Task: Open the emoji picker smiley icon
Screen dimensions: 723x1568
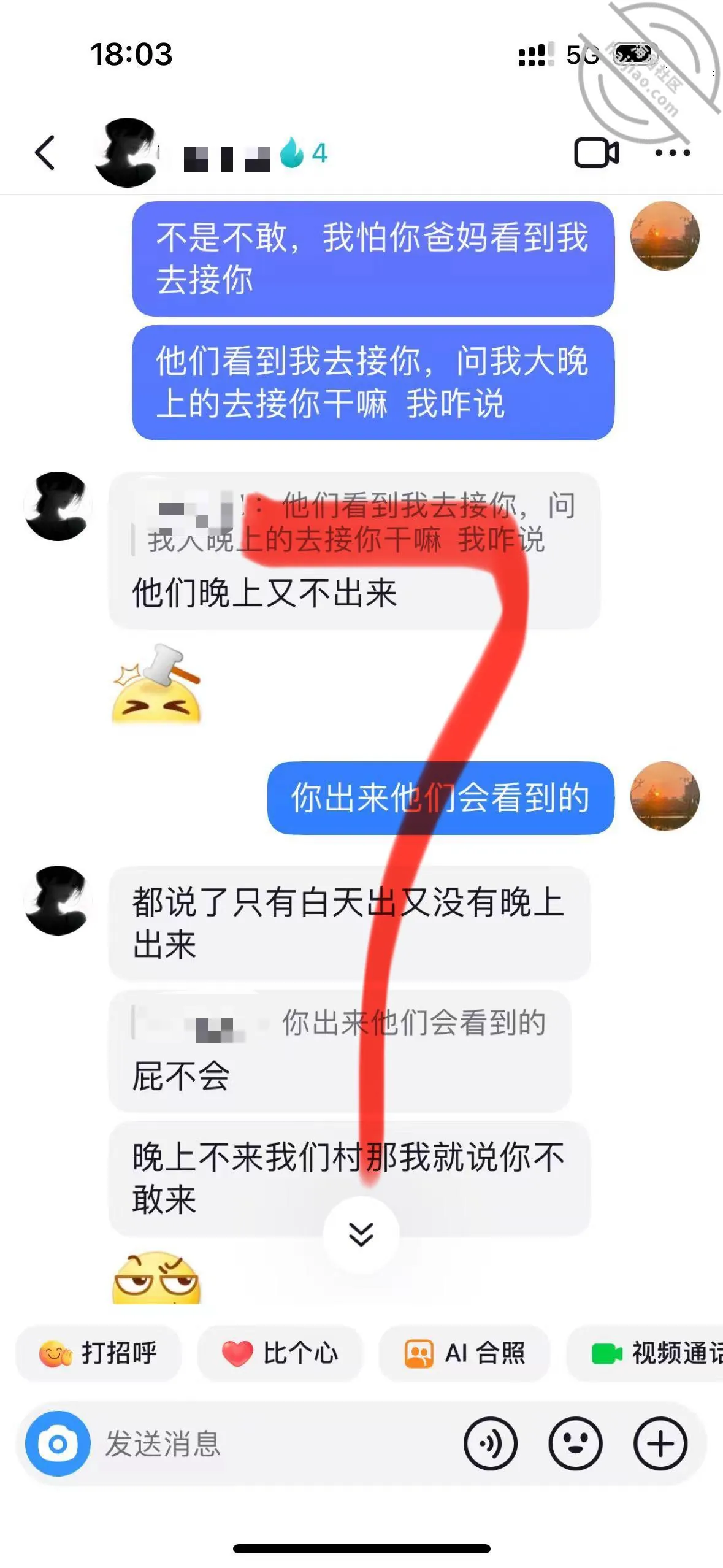Action: click(575, 1444)
